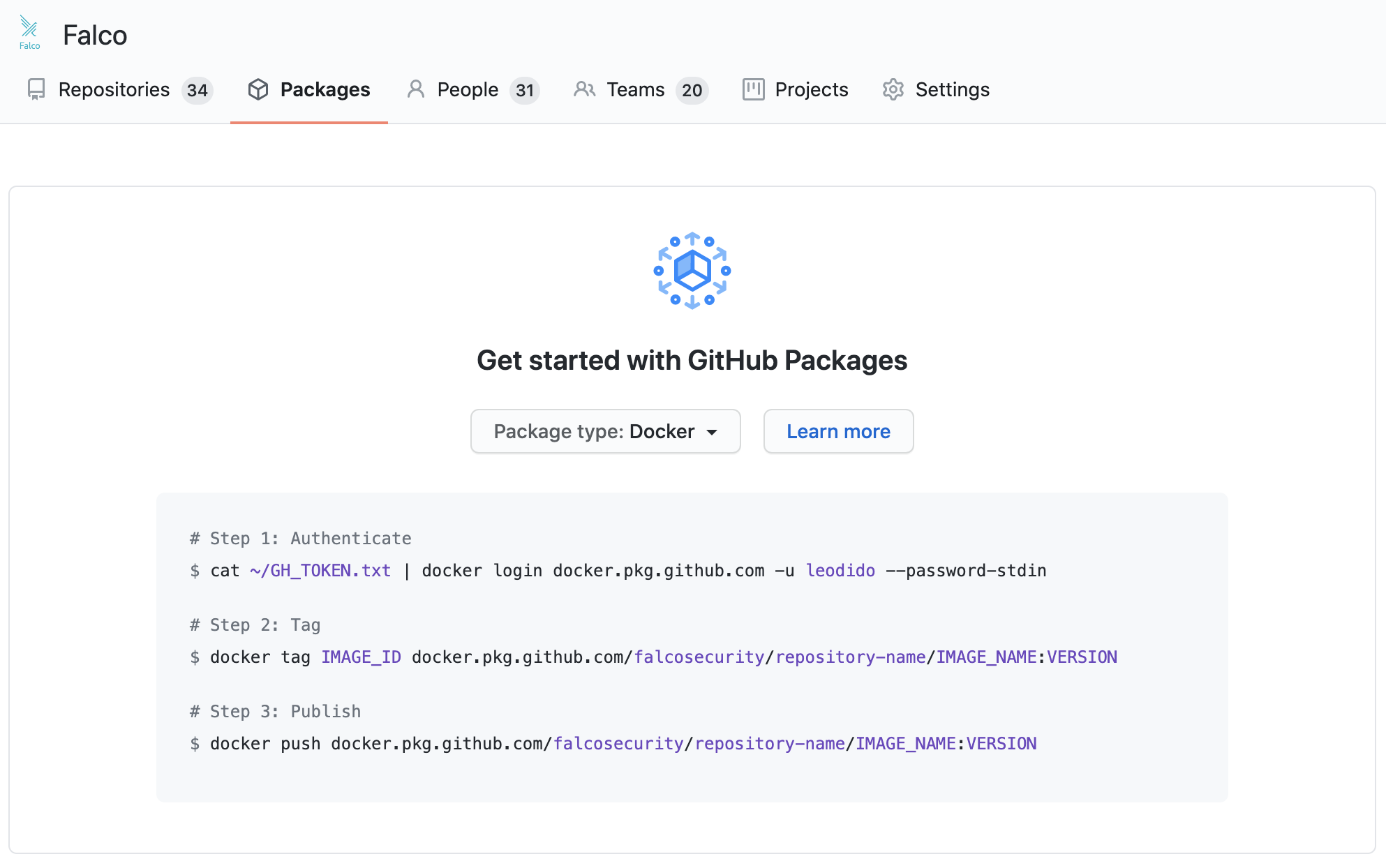
Task: Click the Projects board icon
Action: (x=753, y=89)
